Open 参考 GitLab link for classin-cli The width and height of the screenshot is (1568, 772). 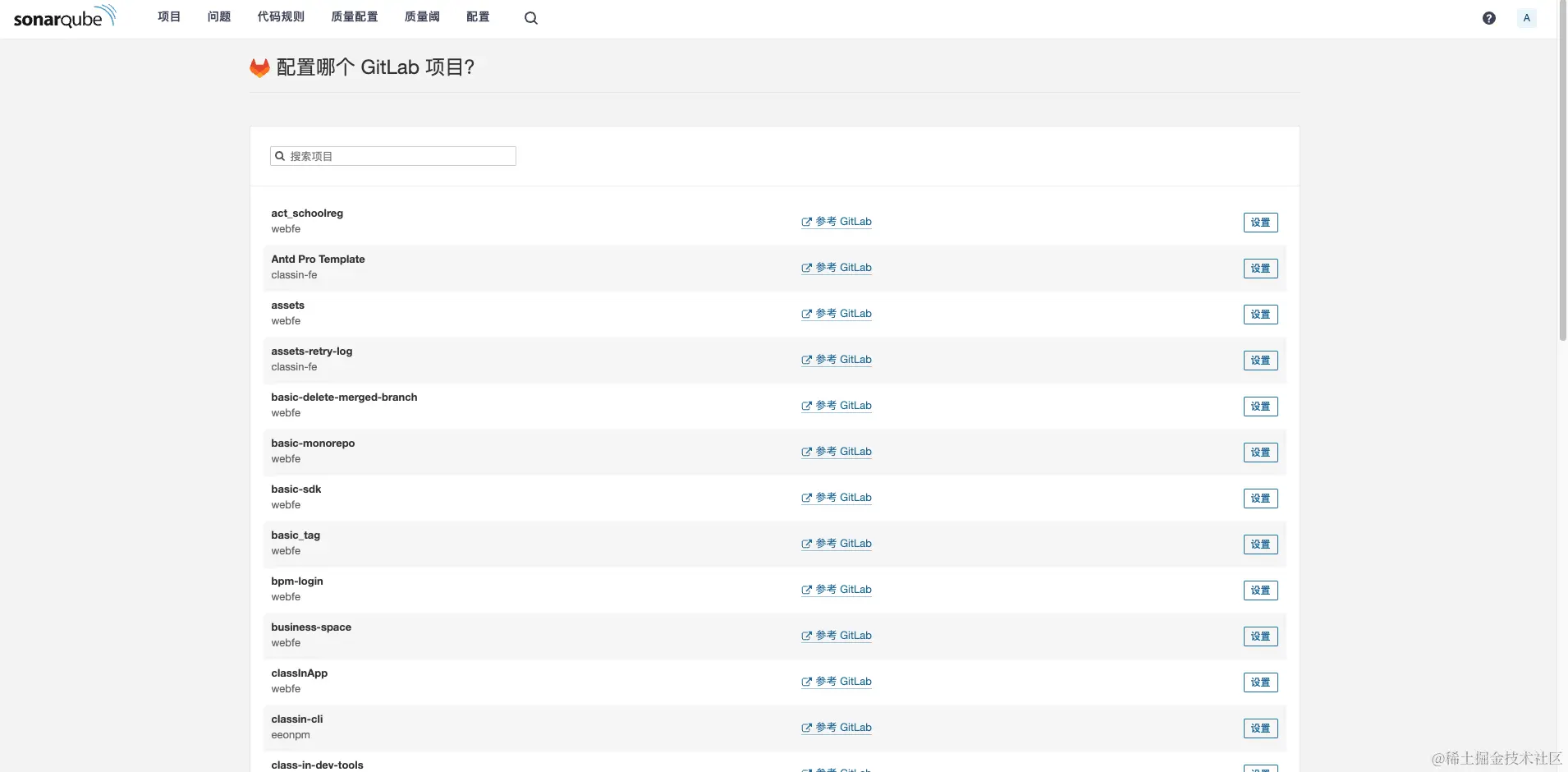[837, 728]
